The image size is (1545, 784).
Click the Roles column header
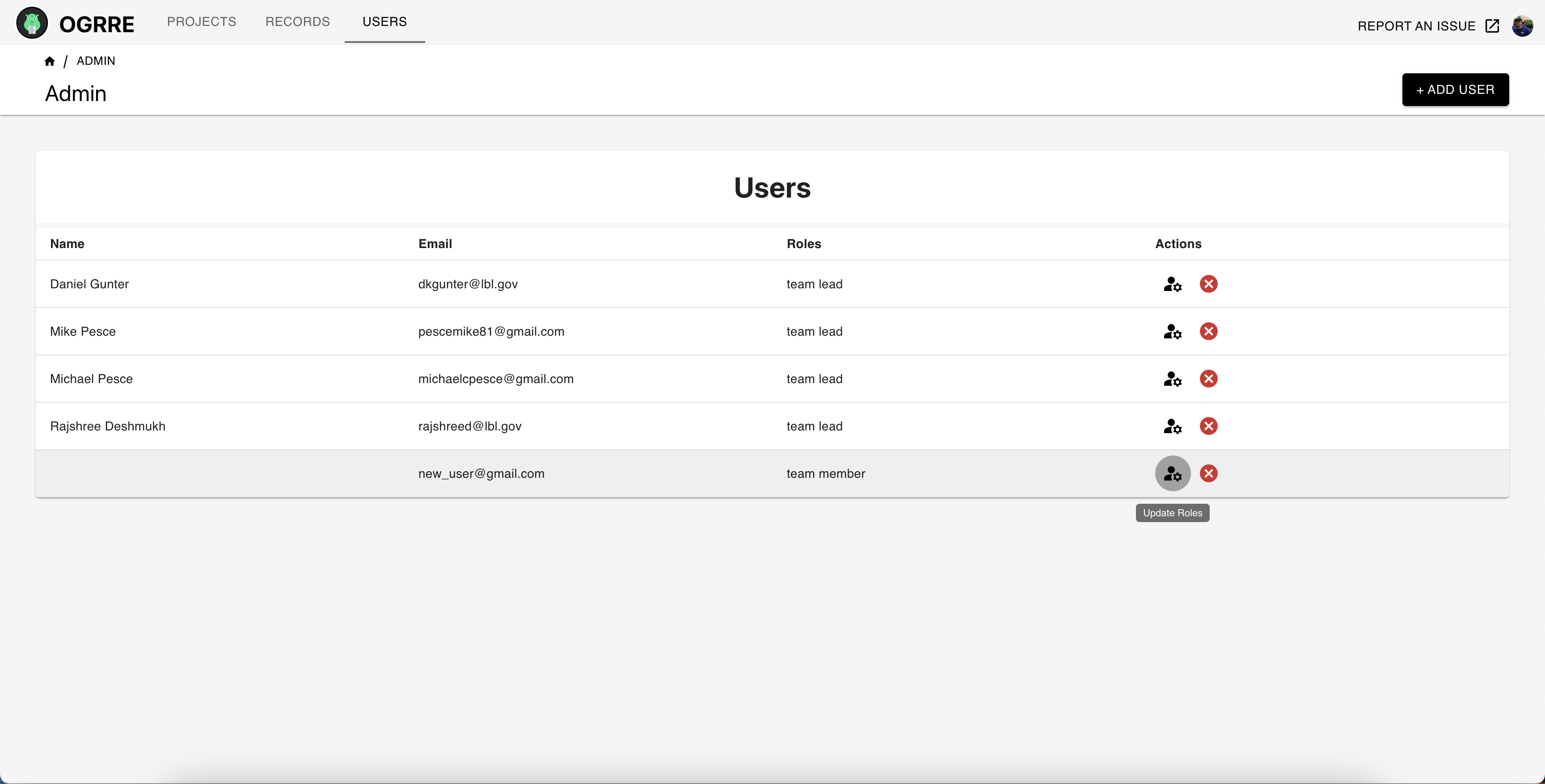(804, 244)
